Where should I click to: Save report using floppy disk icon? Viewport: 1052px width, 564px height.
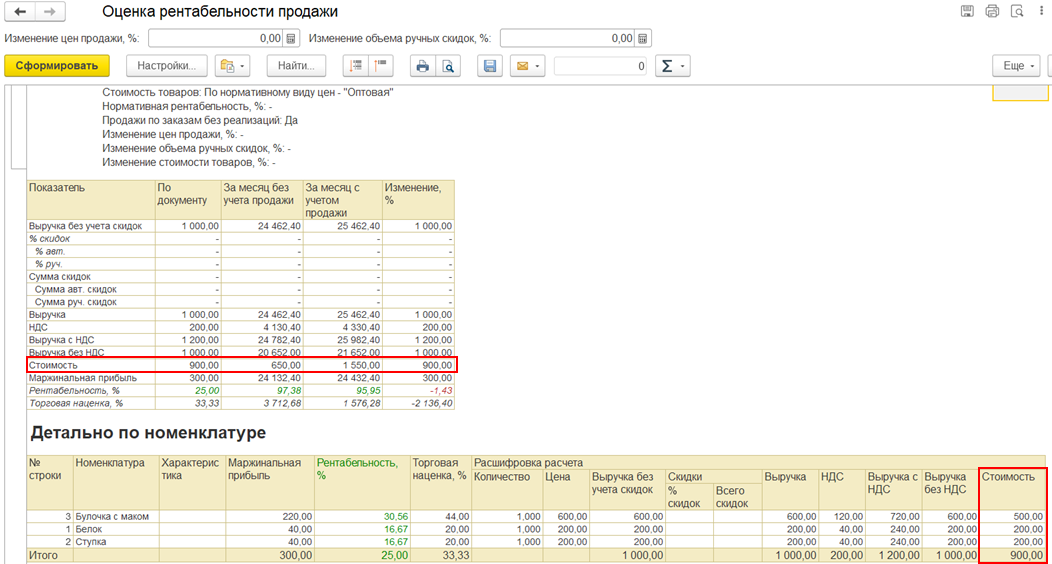coord(490,66)
